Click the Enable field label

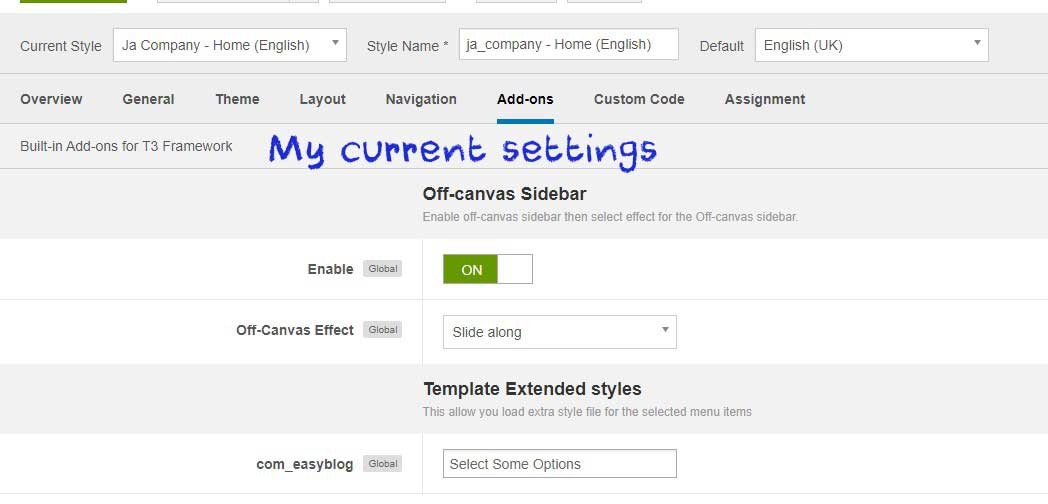pos(330,269)
